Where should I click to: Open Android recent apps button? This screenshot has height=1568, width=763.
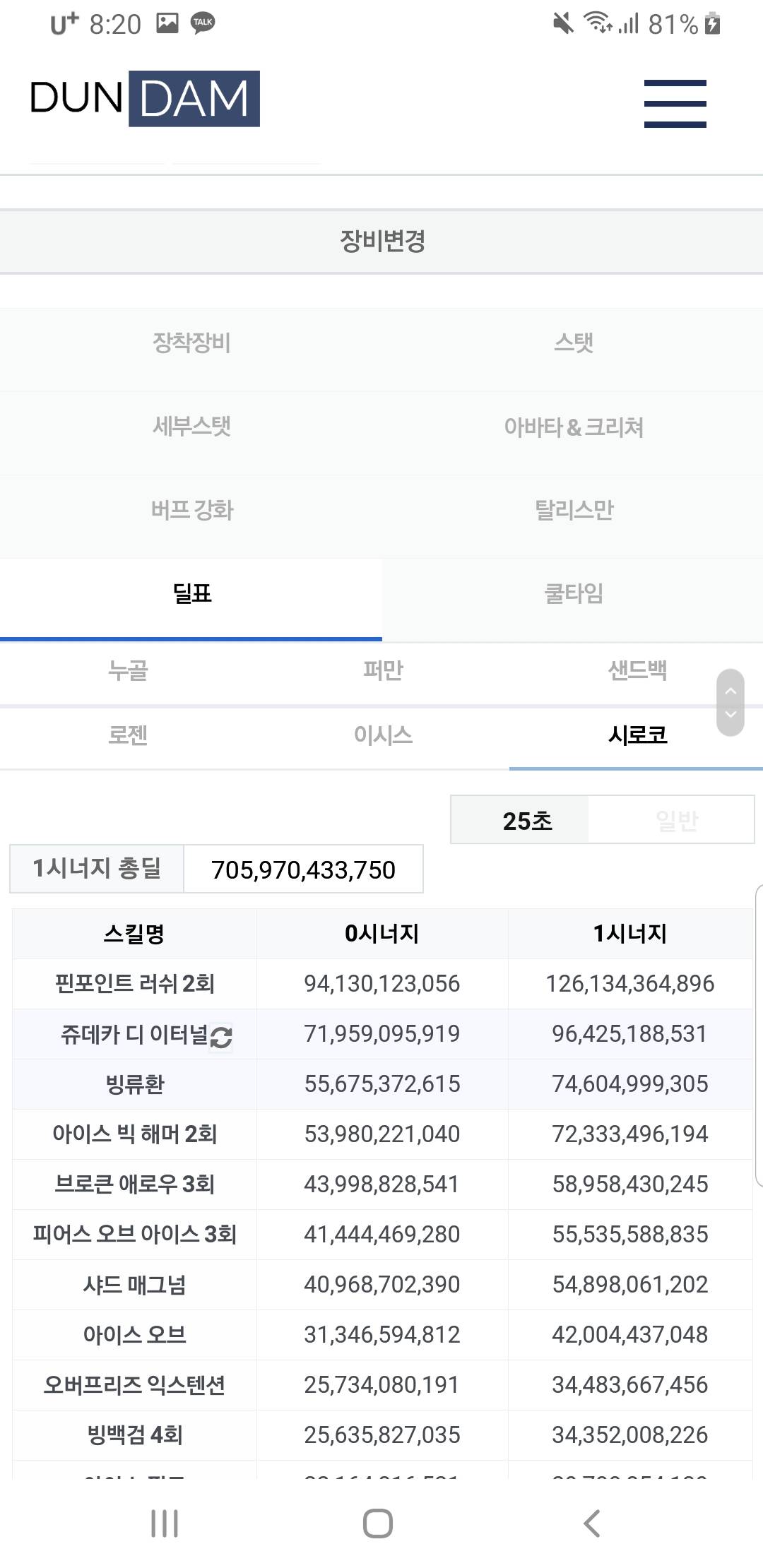(165, 1524)
